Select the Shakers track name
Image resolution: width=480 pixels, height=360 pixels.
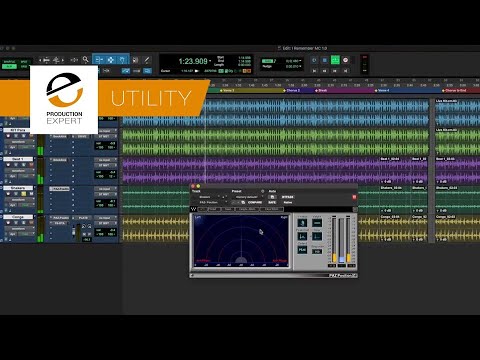pyautogui.click(x=18, y=188)
